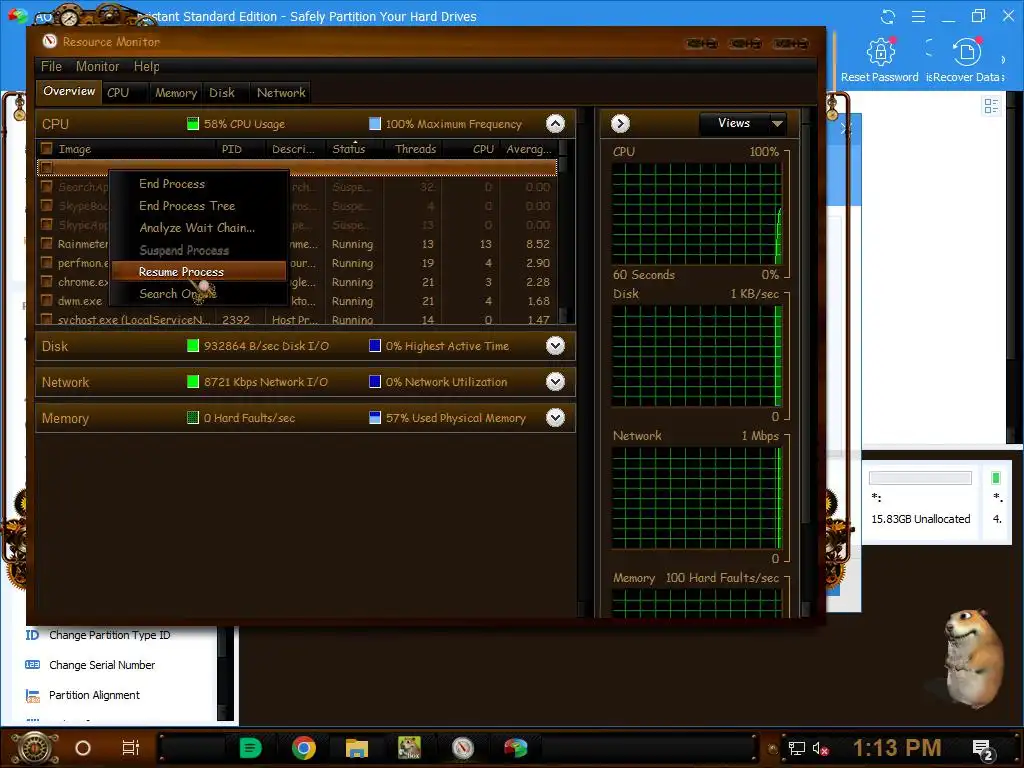1024x768 pixels.
Task: Check the Image header select-all checkbox
Action: click(46, 148)
